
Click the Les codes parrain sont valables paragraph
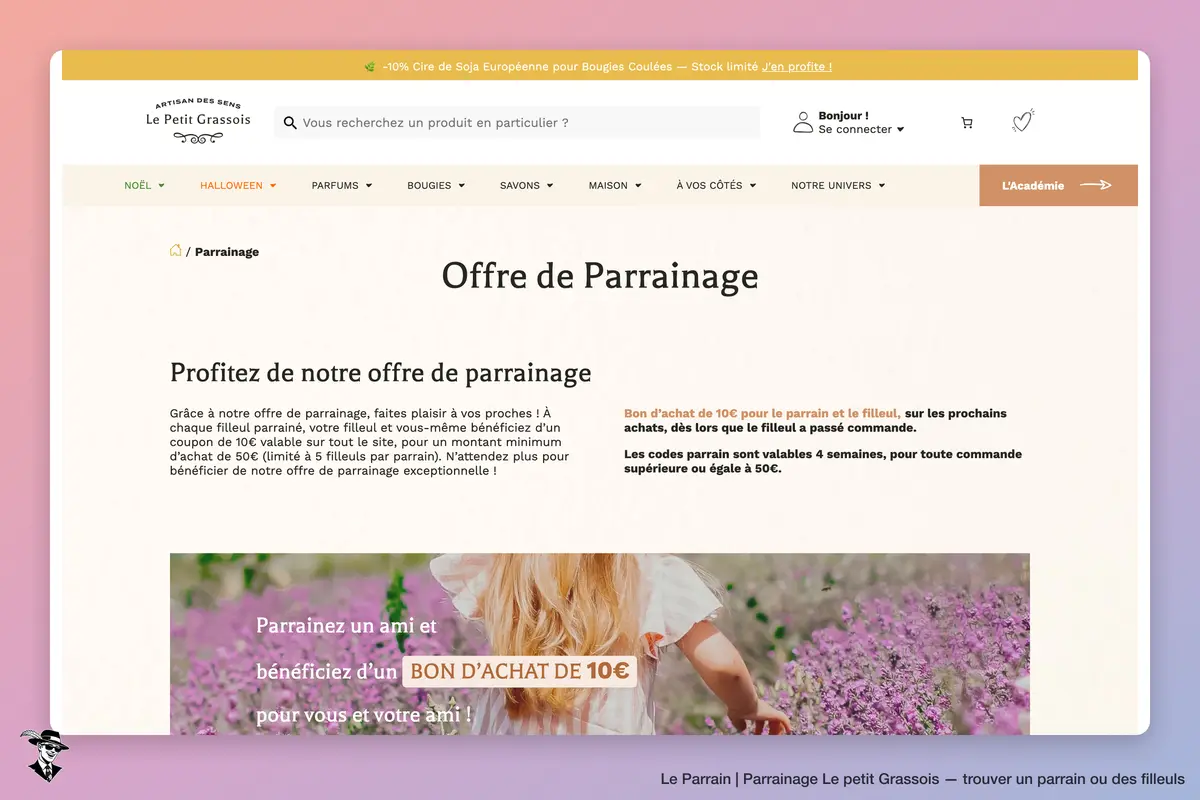coord(823,461)
